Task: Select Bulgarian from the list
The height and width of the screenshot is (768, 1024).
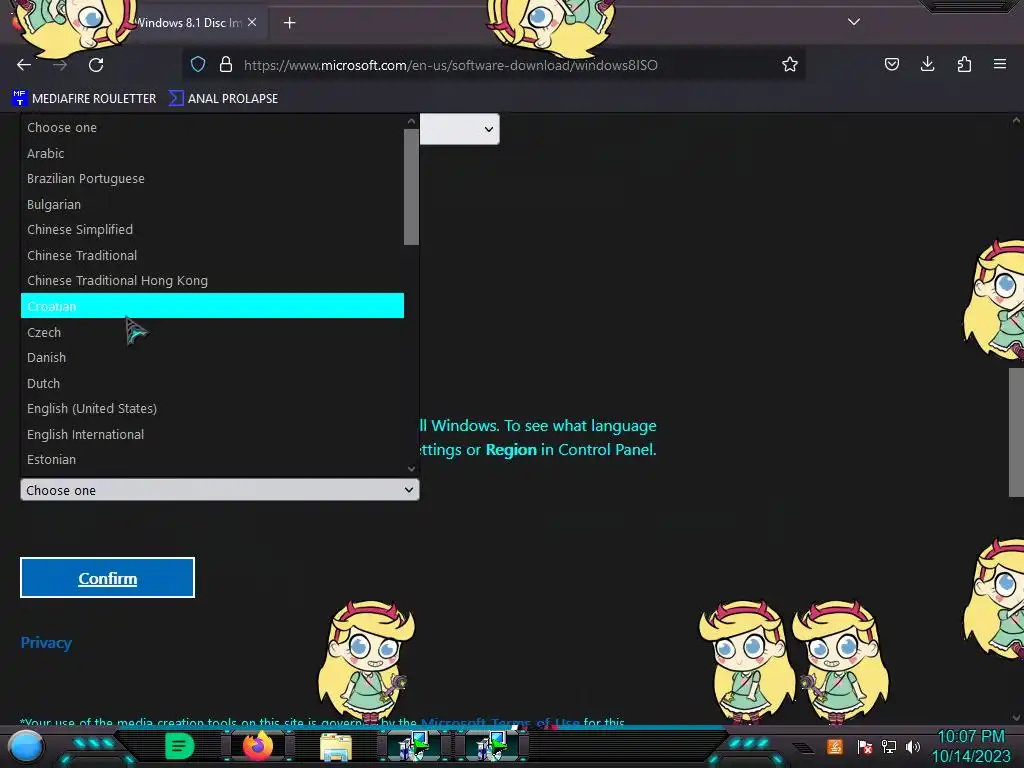Action: point(212,204)
